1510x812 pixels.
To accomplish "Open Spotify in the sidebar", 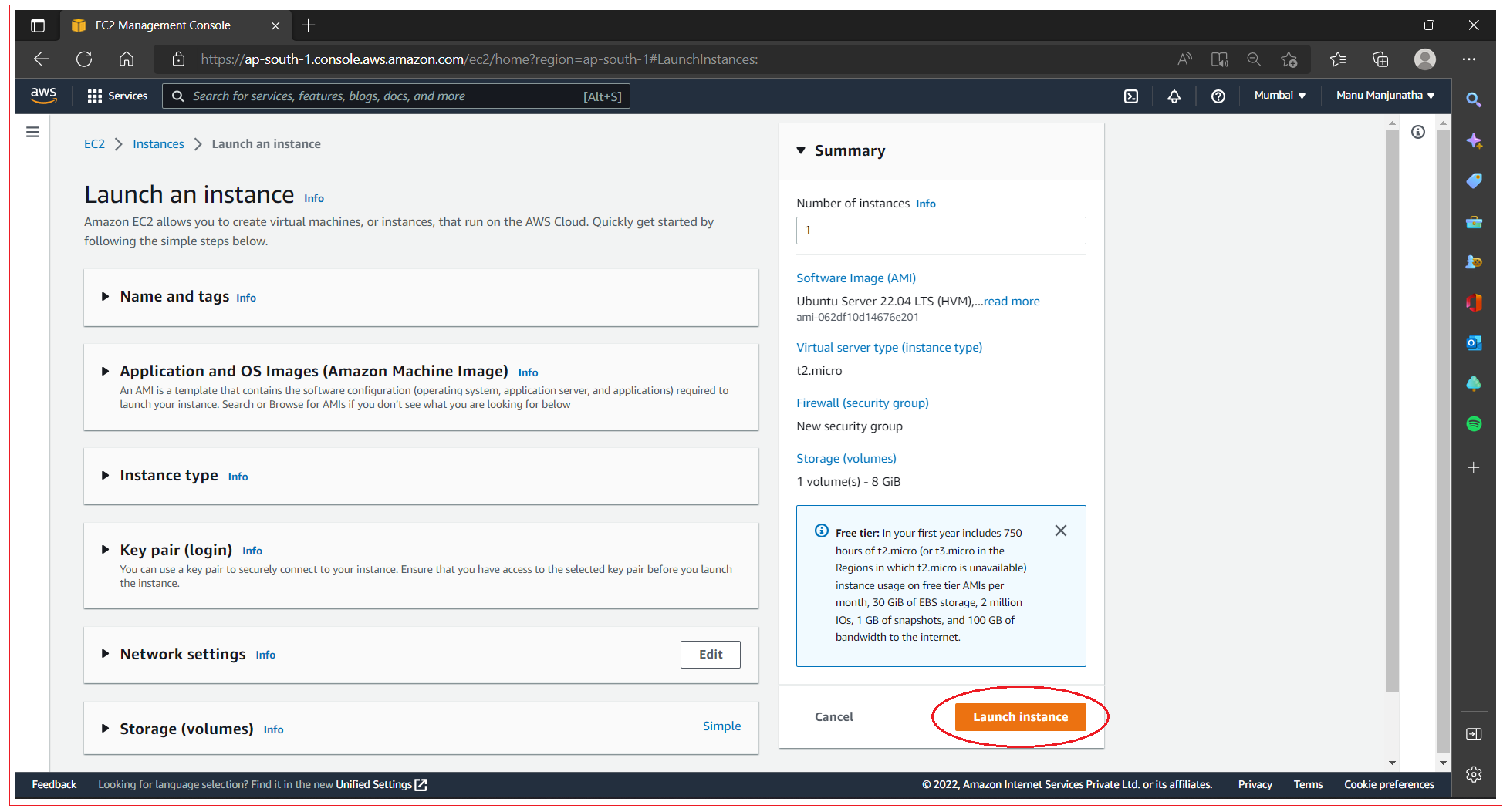I will coord(1474,424).
